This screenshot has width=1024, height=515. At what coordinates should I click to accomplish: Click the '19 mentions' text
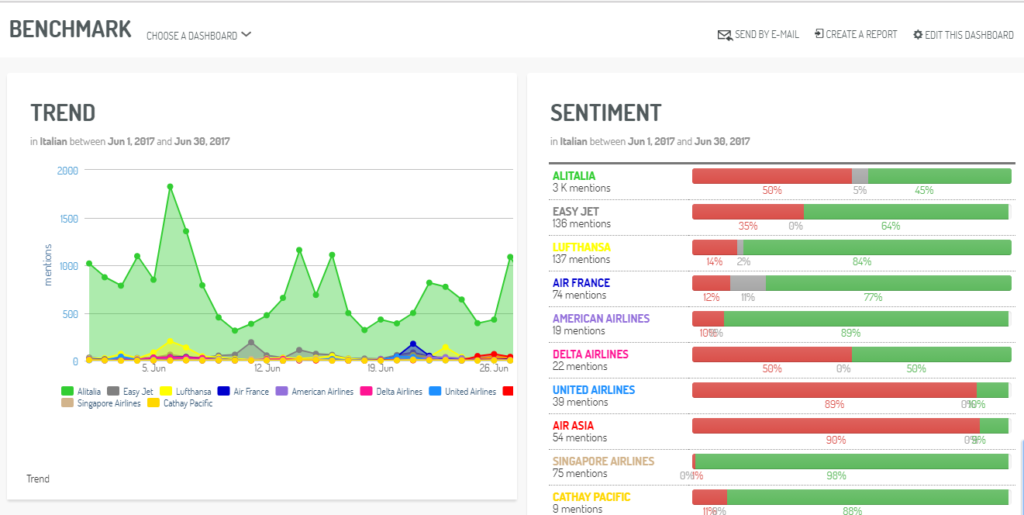pos(578,330)
